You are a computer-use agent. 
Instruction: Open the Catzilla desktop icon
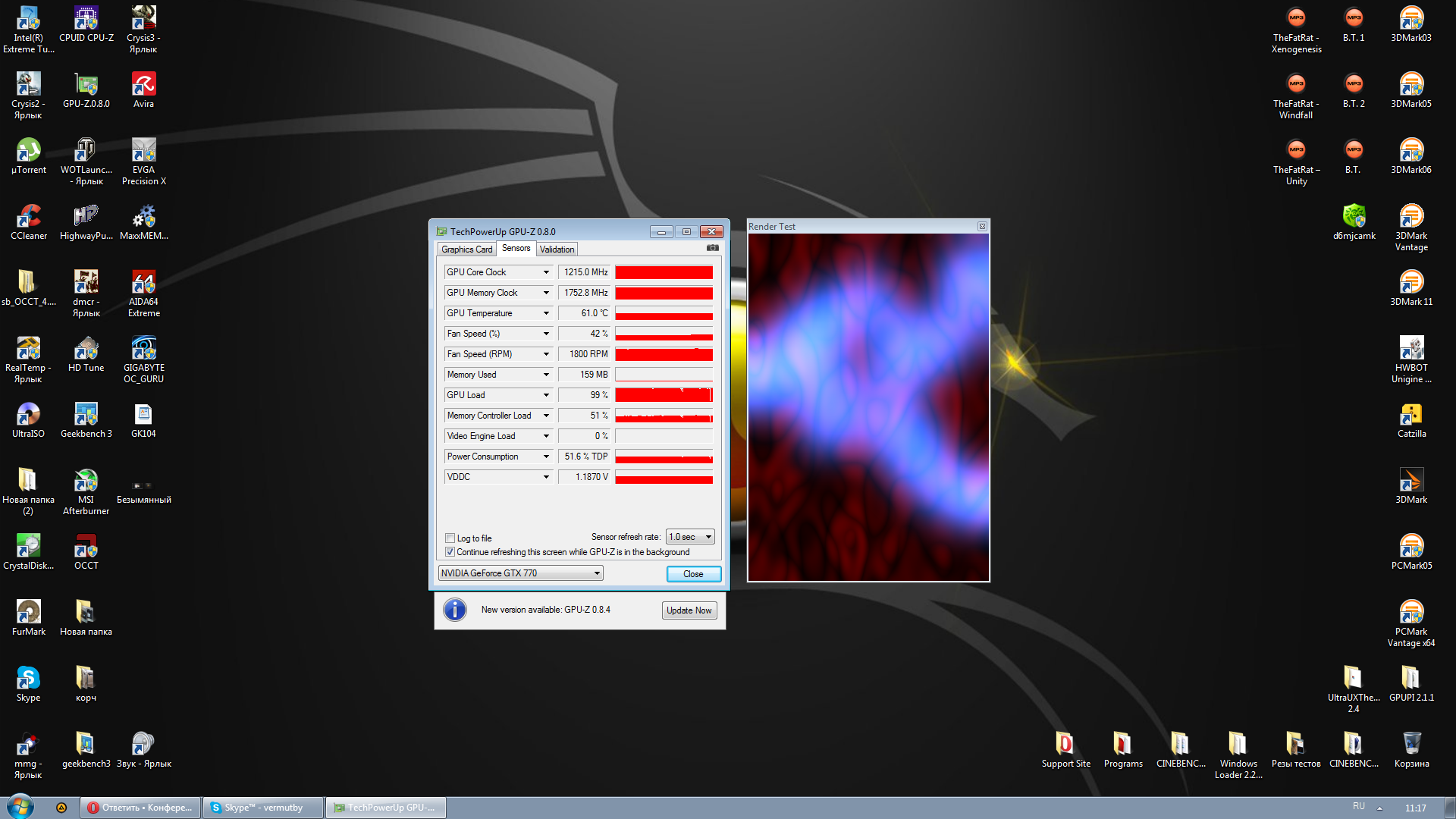click(x=1410, y=415)
